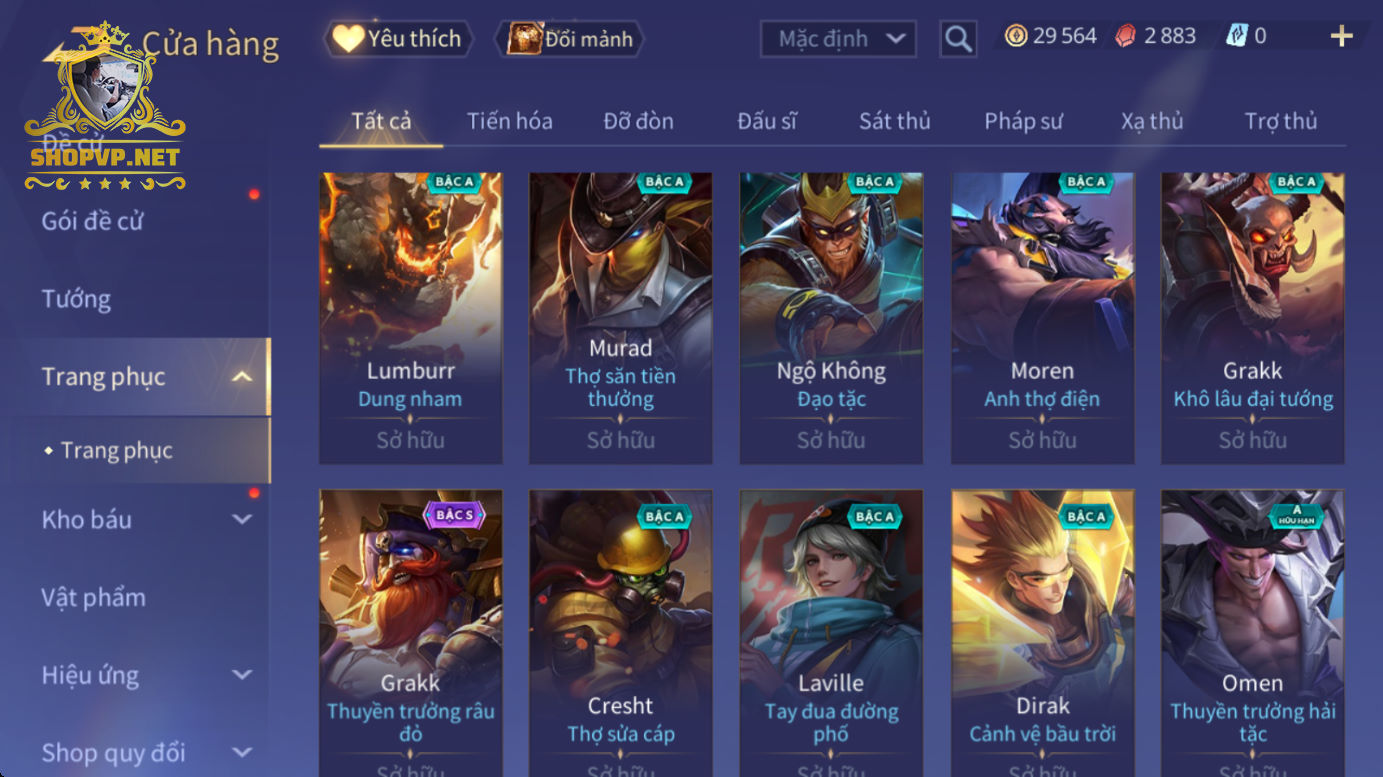Select the Grakk Thuyền trưởng râu đỏ skin
This screenshot has height=777, width=1383.
411,633
